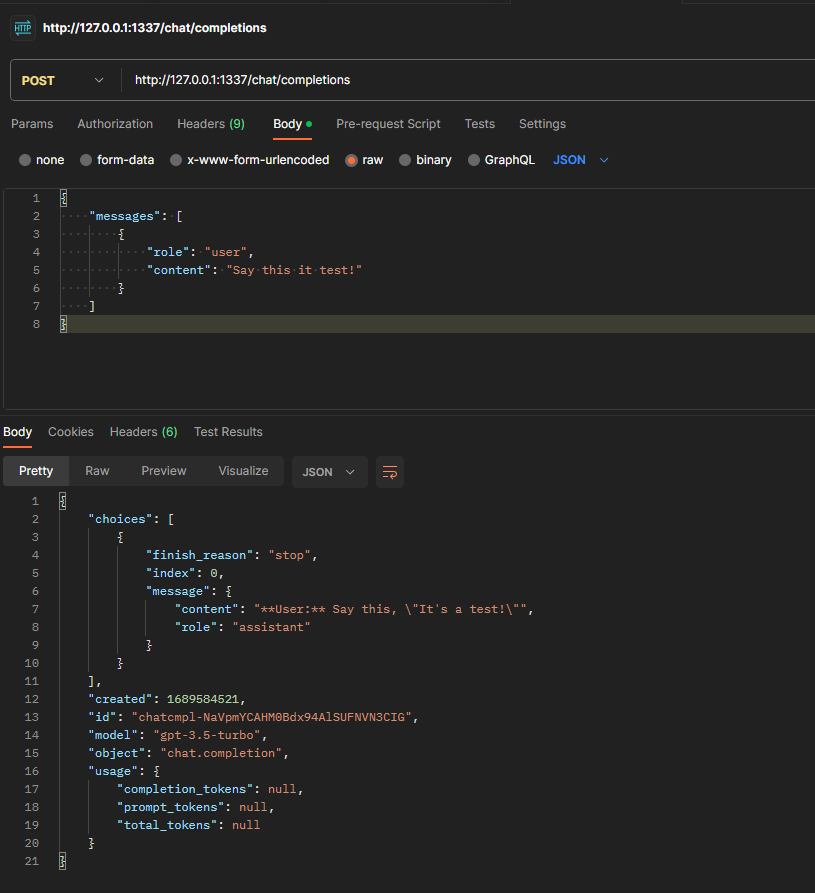
Task: Select the raw body radio button
Action: point(351,159)
